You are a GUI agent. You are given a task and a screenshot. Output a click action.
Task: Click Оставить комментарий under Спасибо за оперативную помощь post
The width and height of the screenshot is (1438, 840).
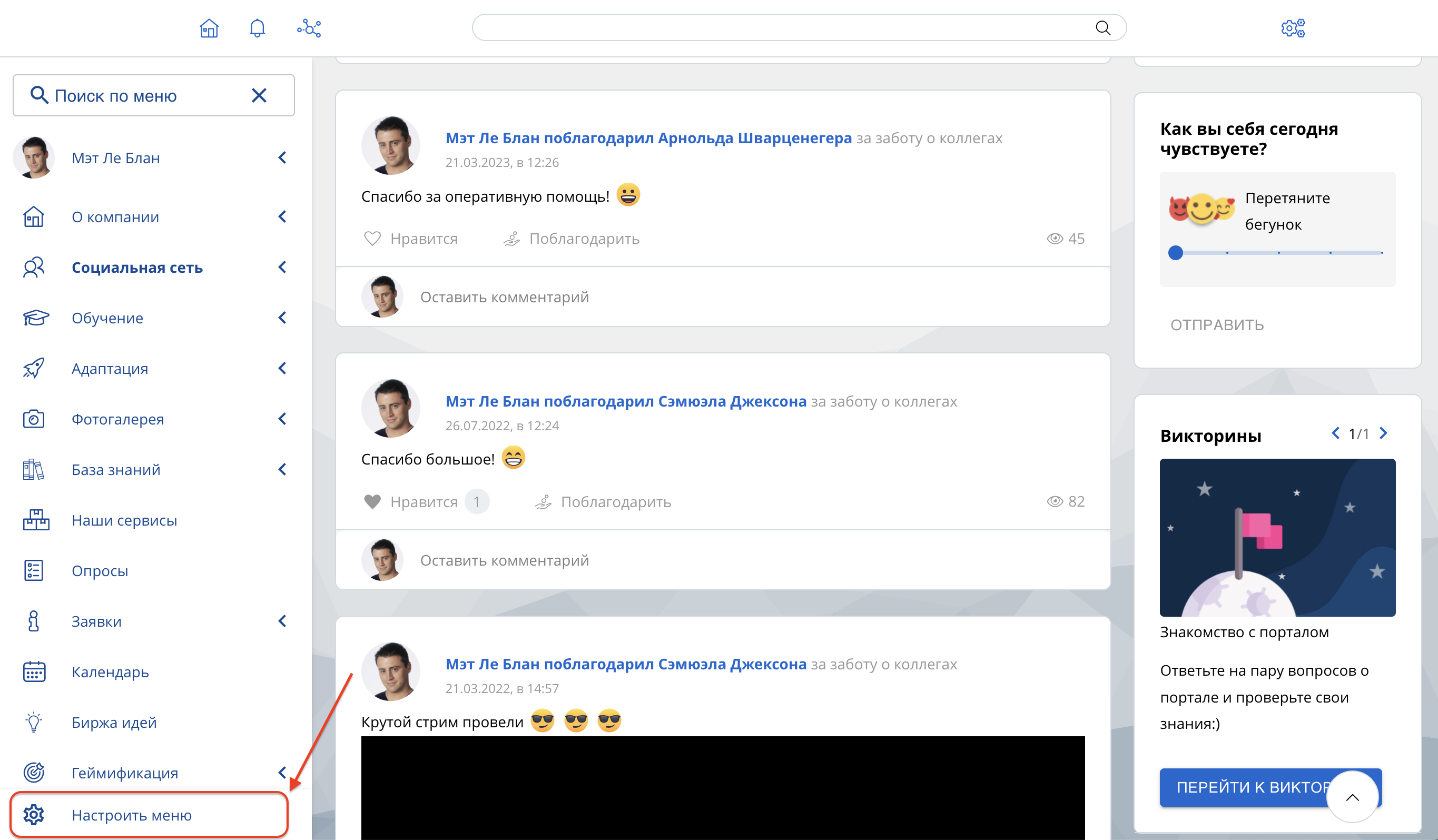(x=505, y=297)
